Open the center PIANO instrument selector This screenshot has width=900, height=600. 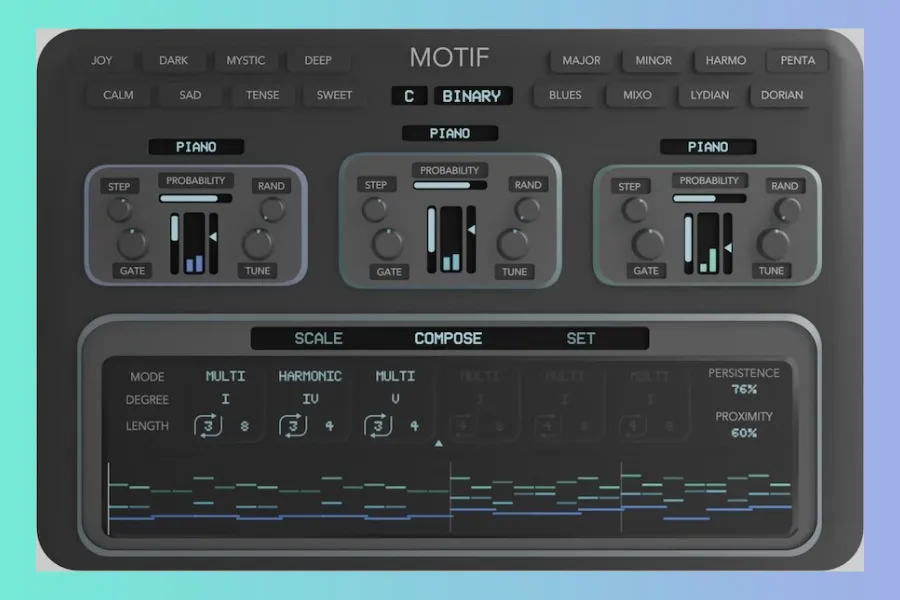coord(449,133)
